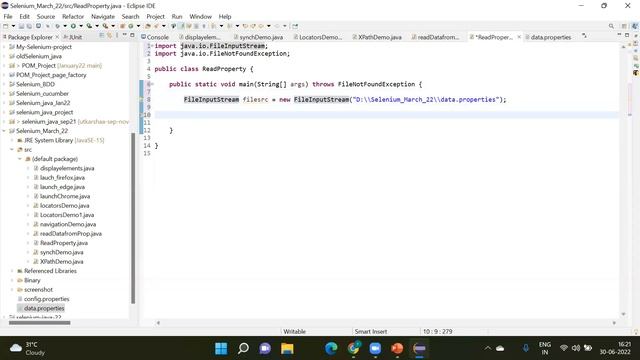Open the Refactor menu
Viewport: 640px width, 360px height.
(73, 16)
